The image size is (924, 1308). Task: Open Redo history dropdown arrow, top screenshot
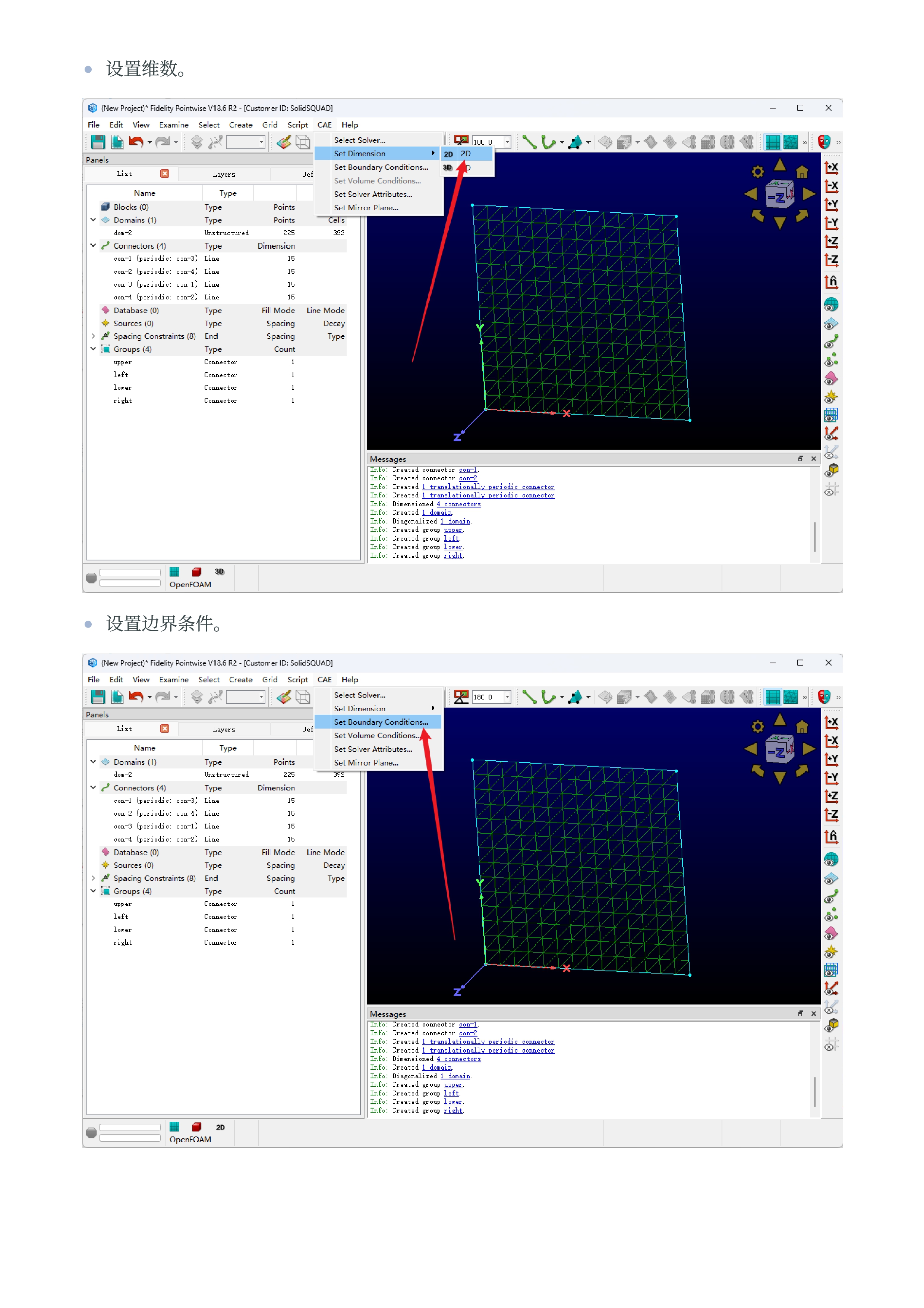point(176,142)
